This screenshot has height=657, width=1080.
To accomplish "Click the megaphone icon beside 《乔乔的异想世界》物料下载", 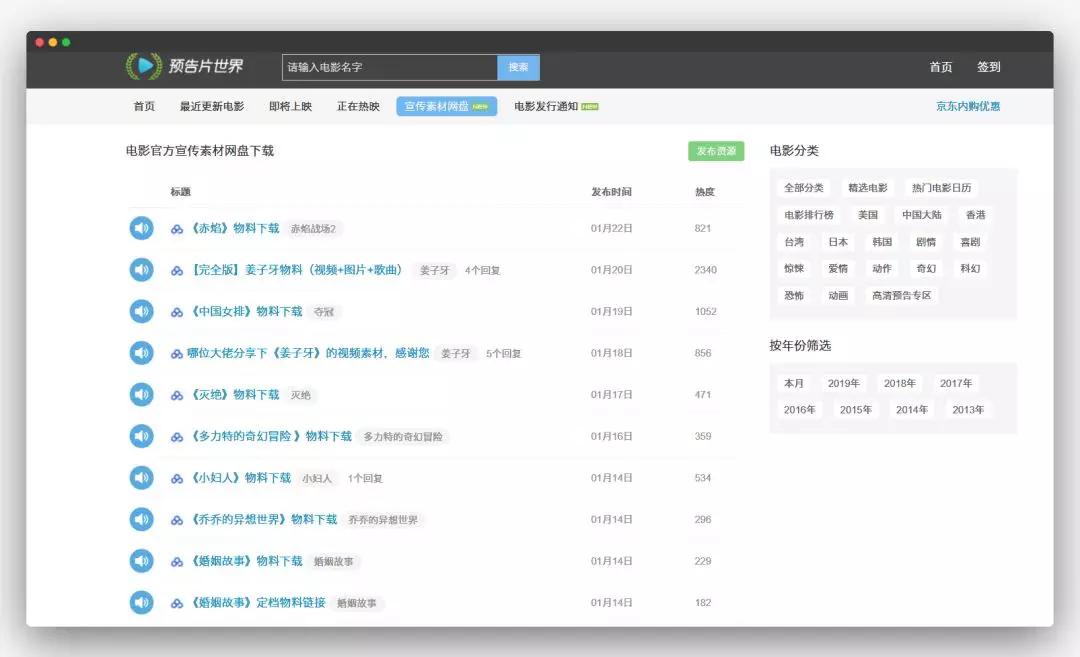I will tap(141, 519).
